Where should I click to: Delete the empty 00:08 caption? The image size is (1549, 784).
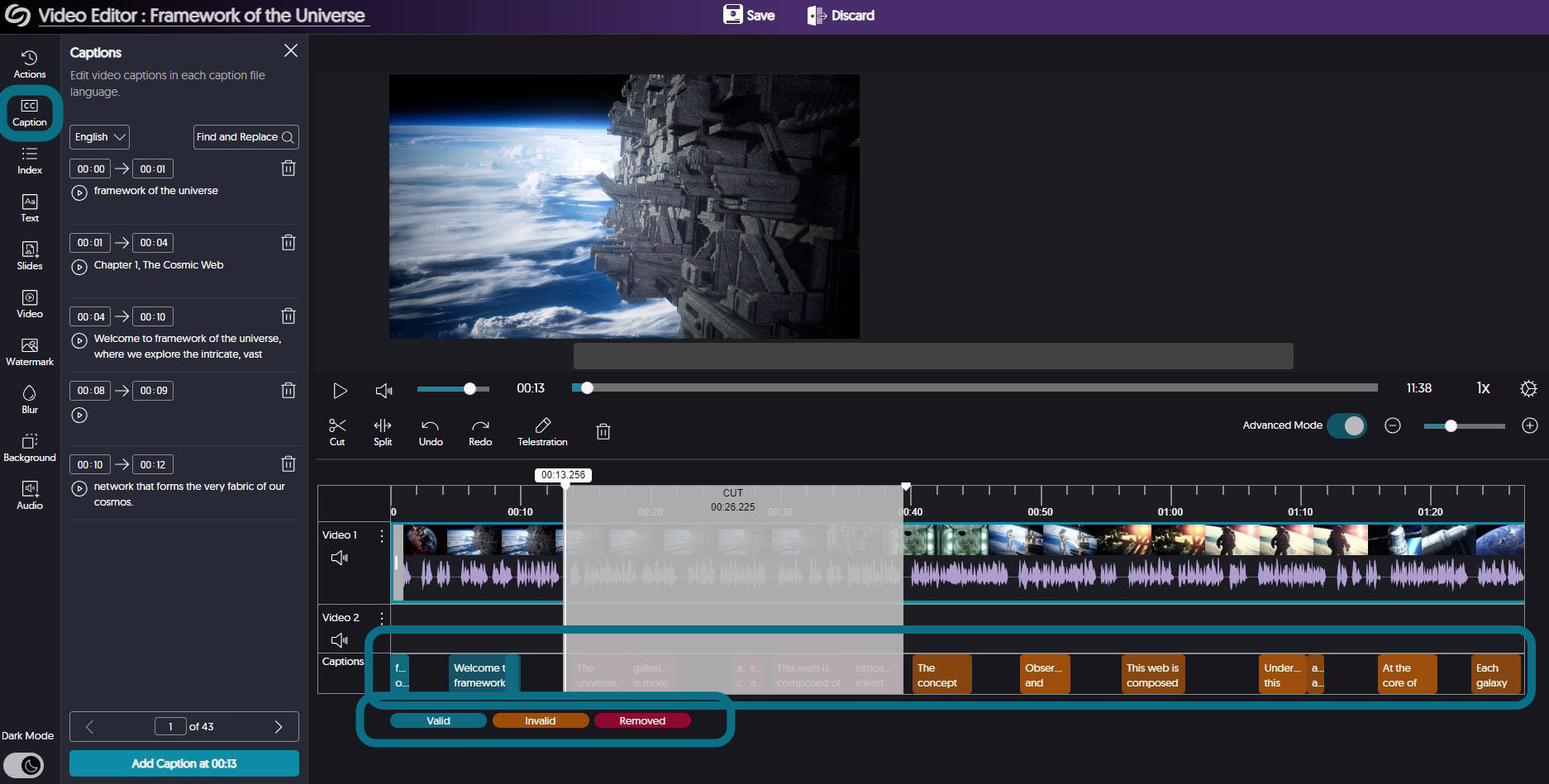tap(288, 391)
